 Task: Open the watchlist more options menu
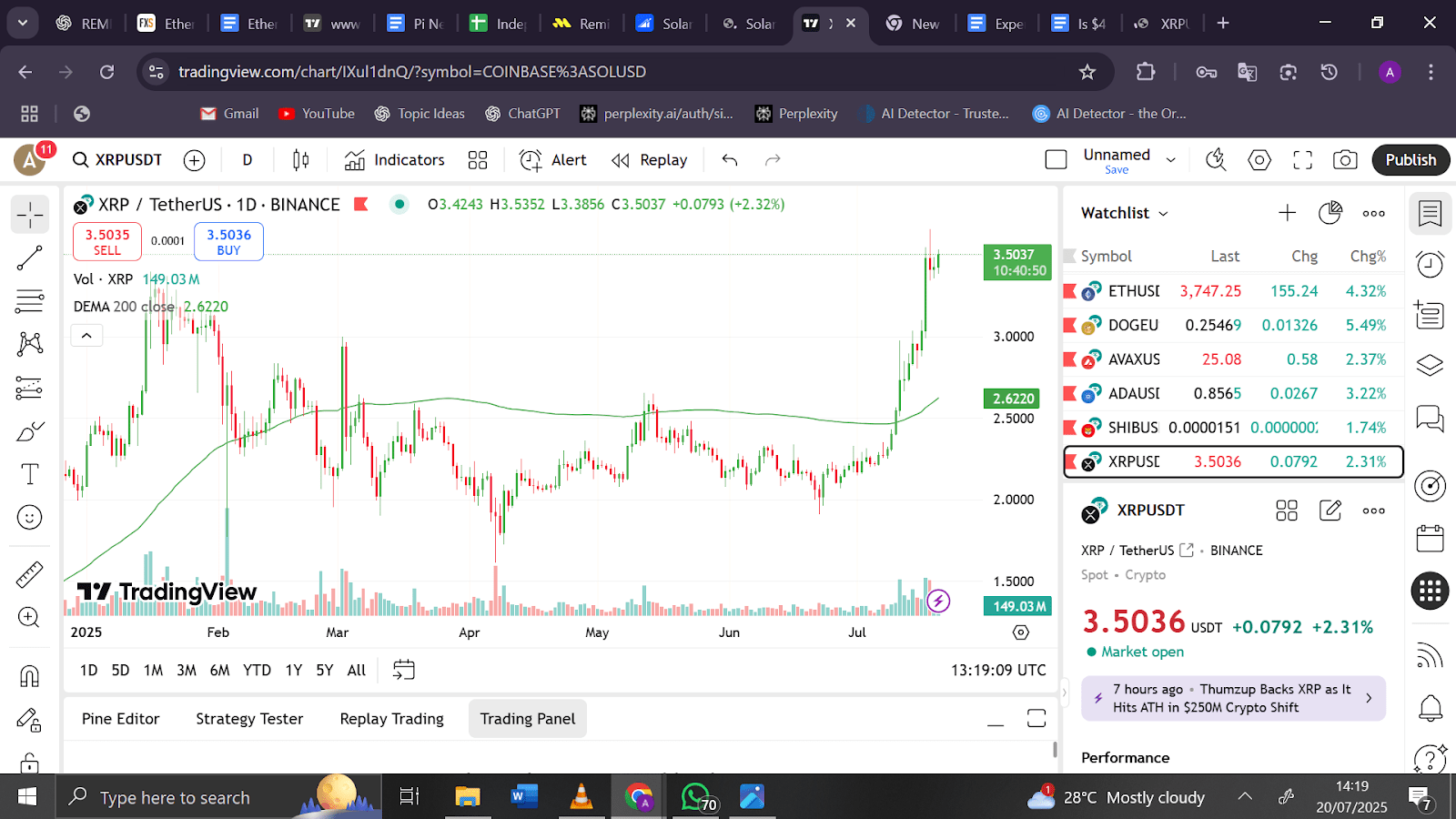1374,213
